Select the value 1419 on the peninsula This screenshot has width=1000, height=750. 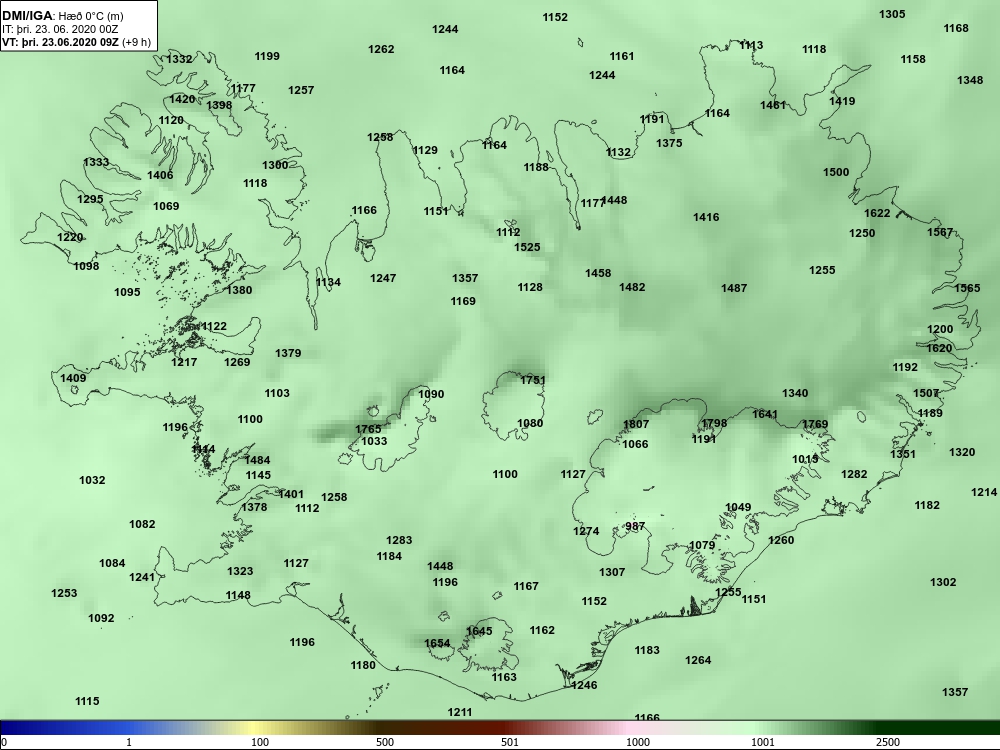pyautogui.click(x=842, y=101)
